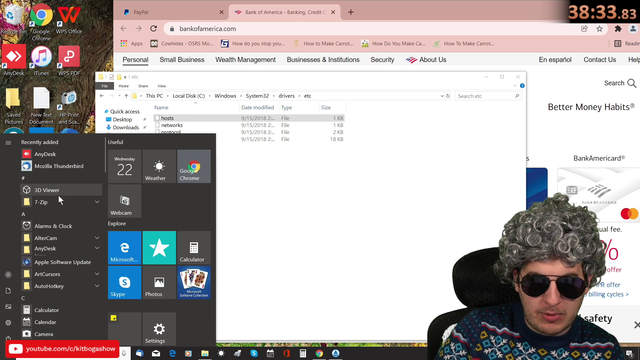Open the File tab in Explorer

click(104, 86)
